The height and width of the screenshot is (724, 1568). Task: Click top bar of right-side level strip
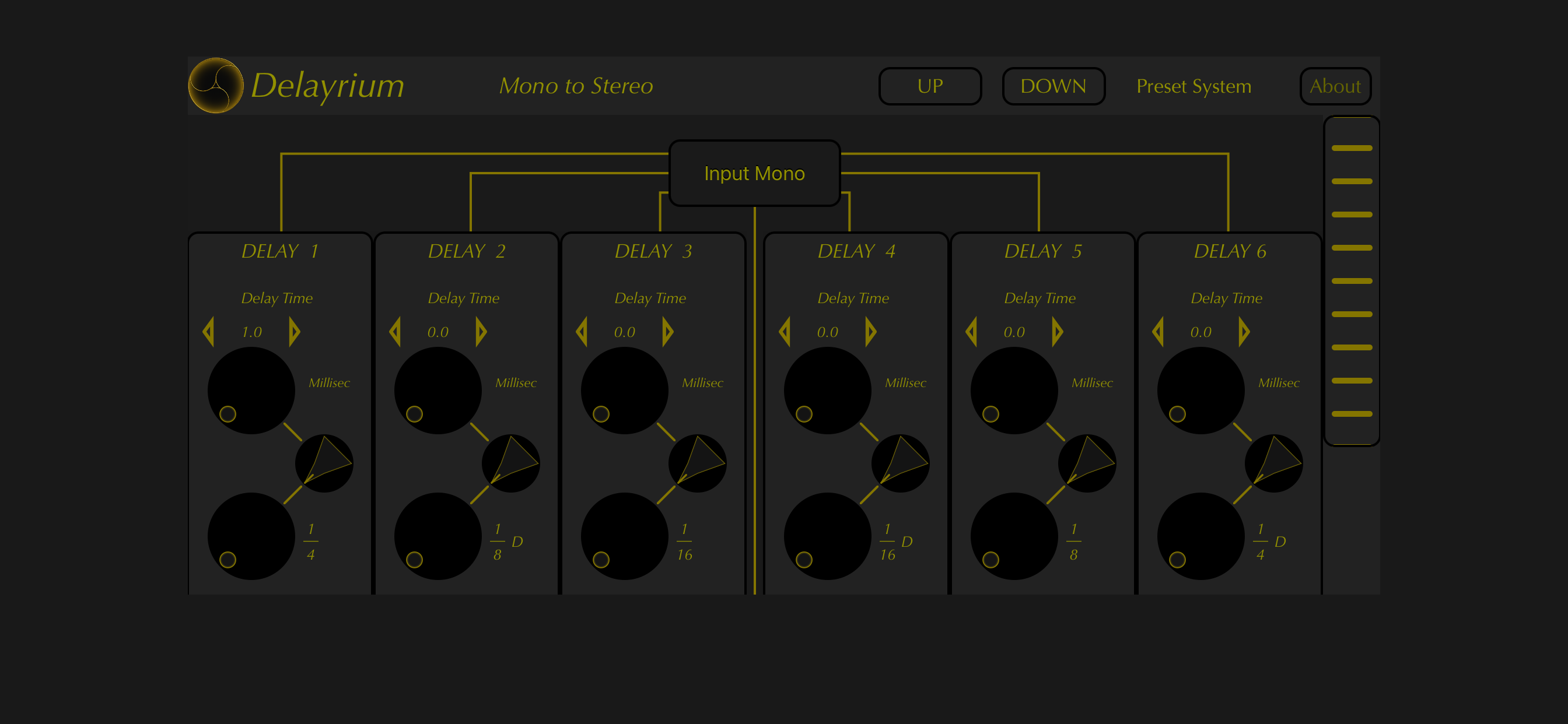click(x=1352, y=148)
